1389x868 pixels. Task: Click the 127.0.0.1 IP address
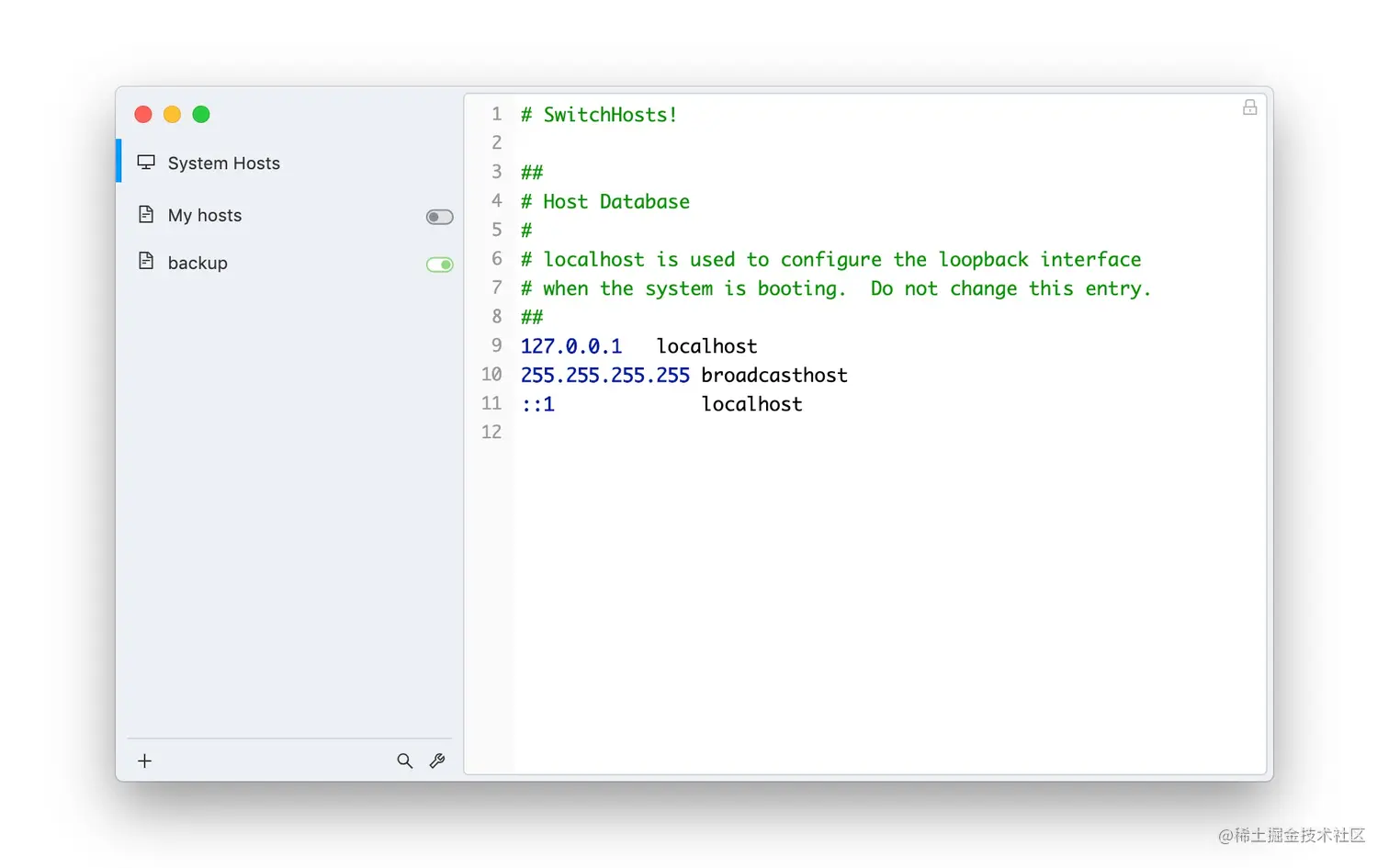click(x=571, y=346)
